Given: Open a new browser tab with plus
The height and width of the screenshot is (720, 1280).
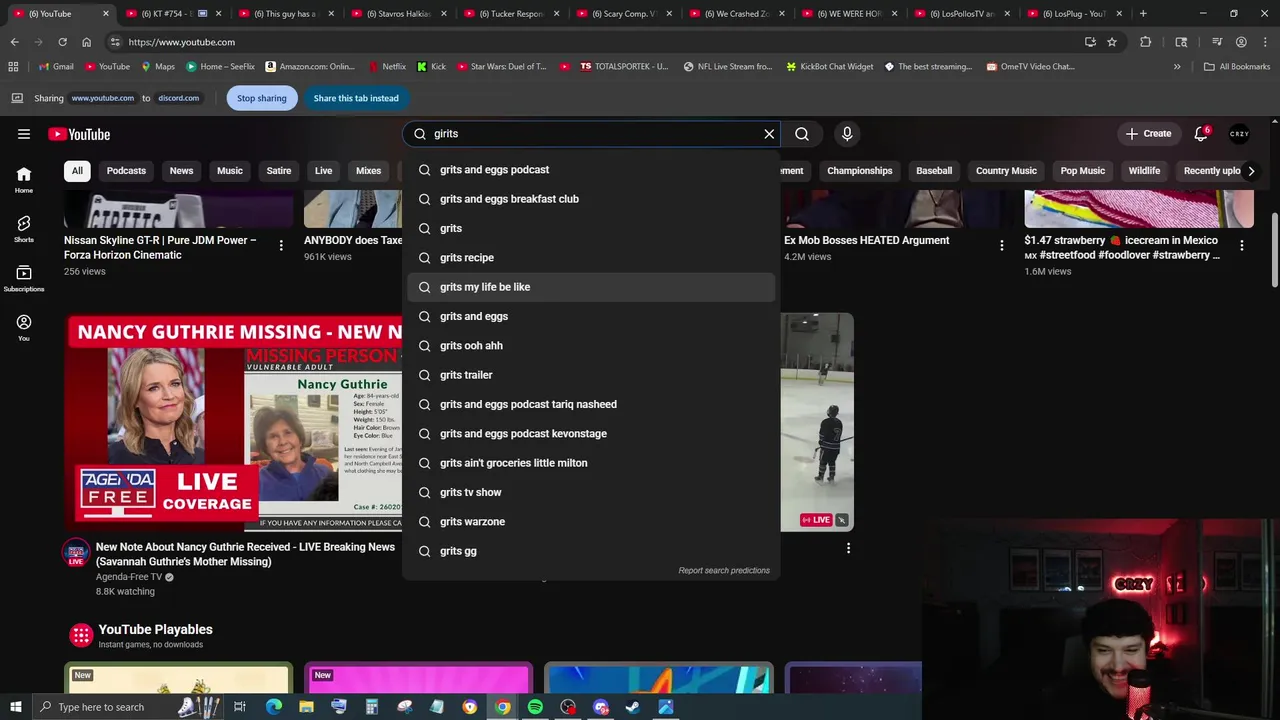Looking at the screenshot, I should point(1143,14).
